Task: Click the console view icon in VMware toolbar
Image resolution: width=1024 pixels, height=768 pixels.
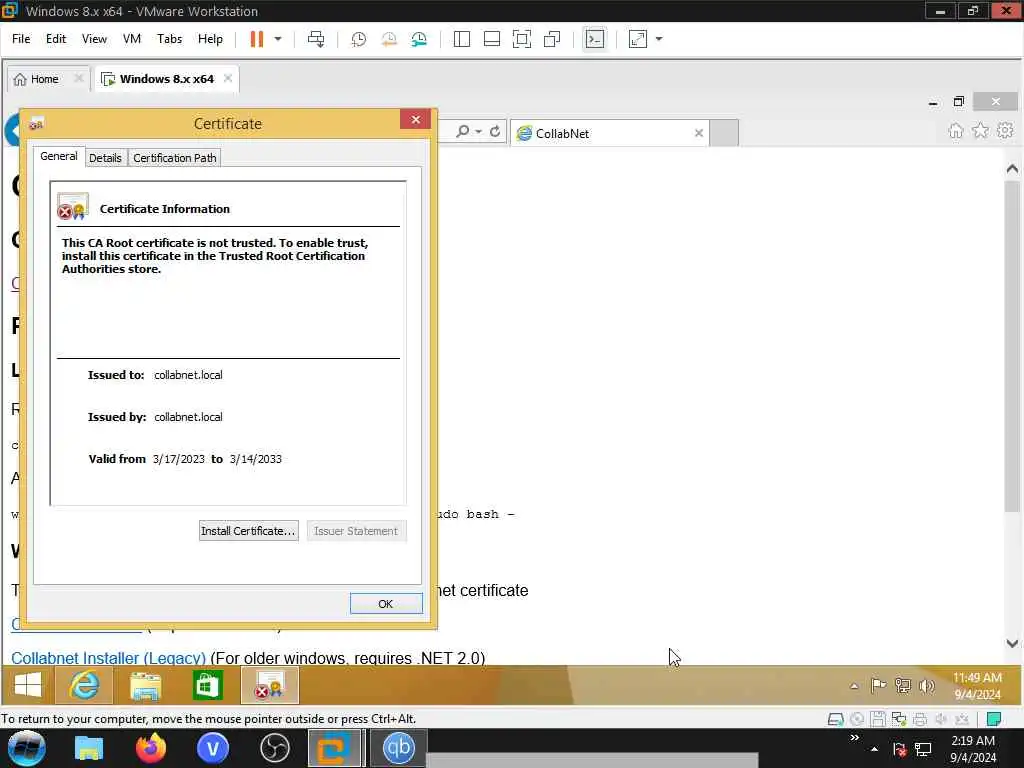Action: pyautogui.click(x=594, y=39)
